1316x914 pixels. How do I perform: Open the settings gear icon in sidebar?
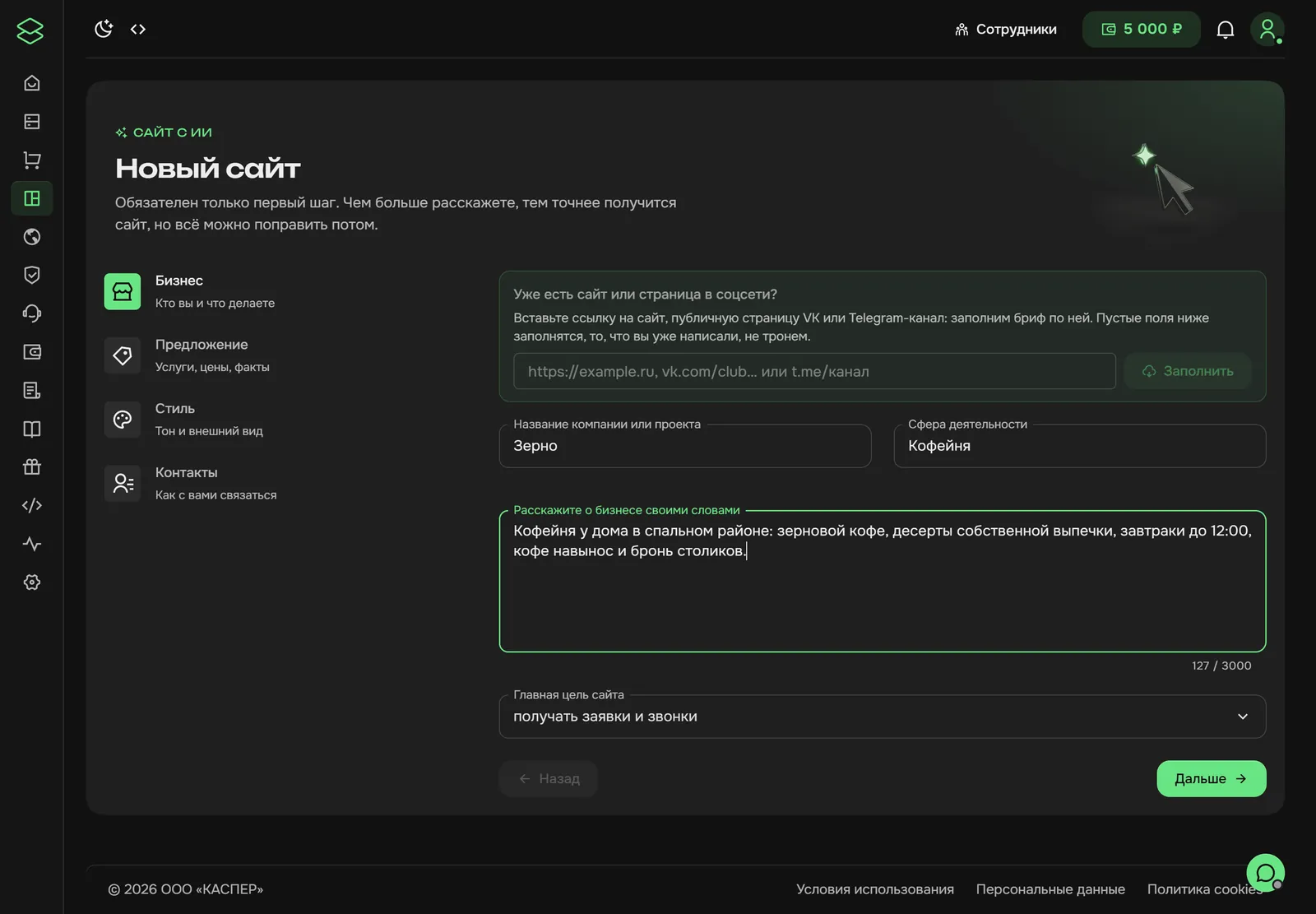[32, 582]
